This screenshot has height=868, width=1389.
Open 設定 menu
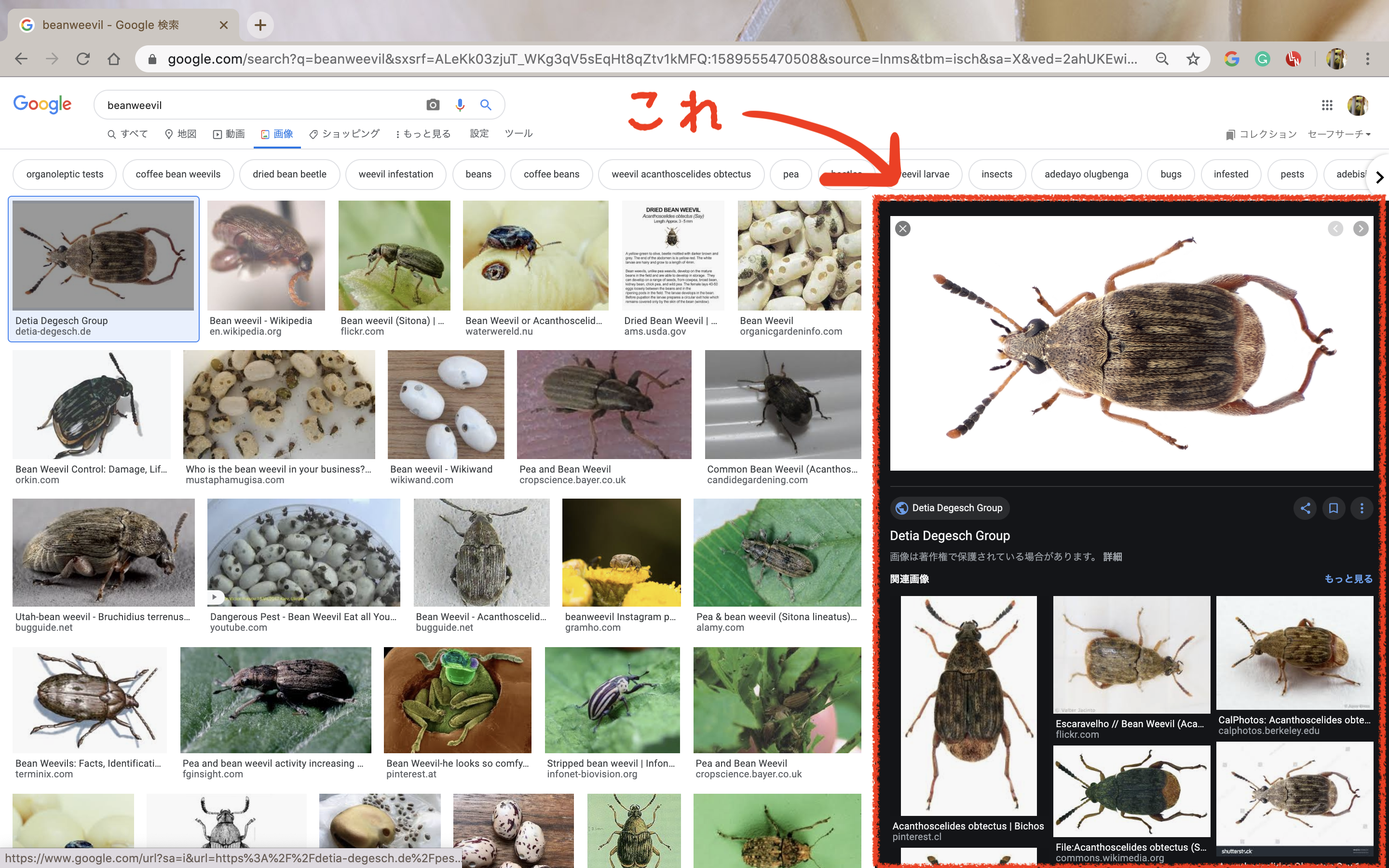point(479,133)
